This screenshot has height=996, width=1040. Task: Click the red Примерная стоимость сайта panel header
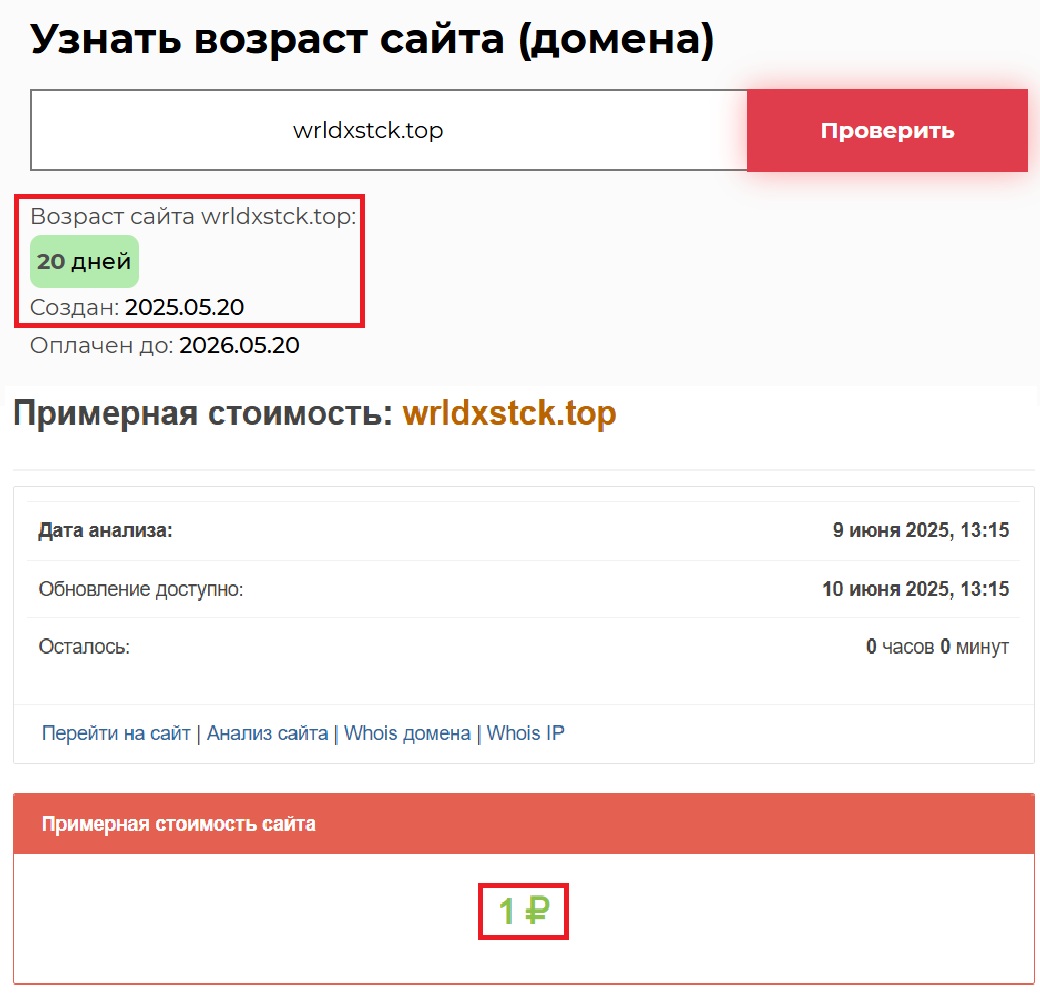point(523,824)
